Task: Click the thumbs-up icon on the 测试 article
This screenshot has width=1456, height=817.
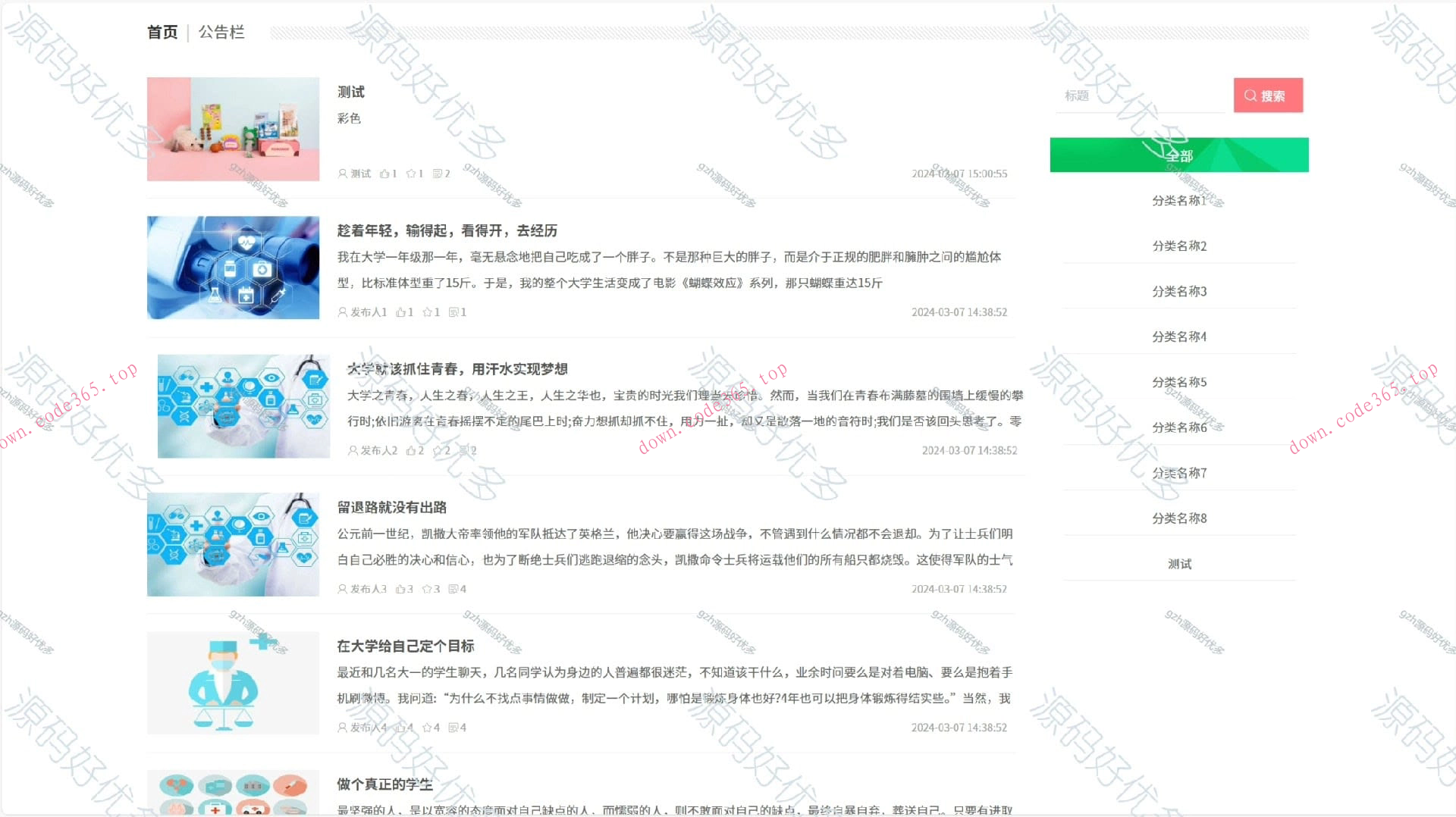Action: [384, 173]
